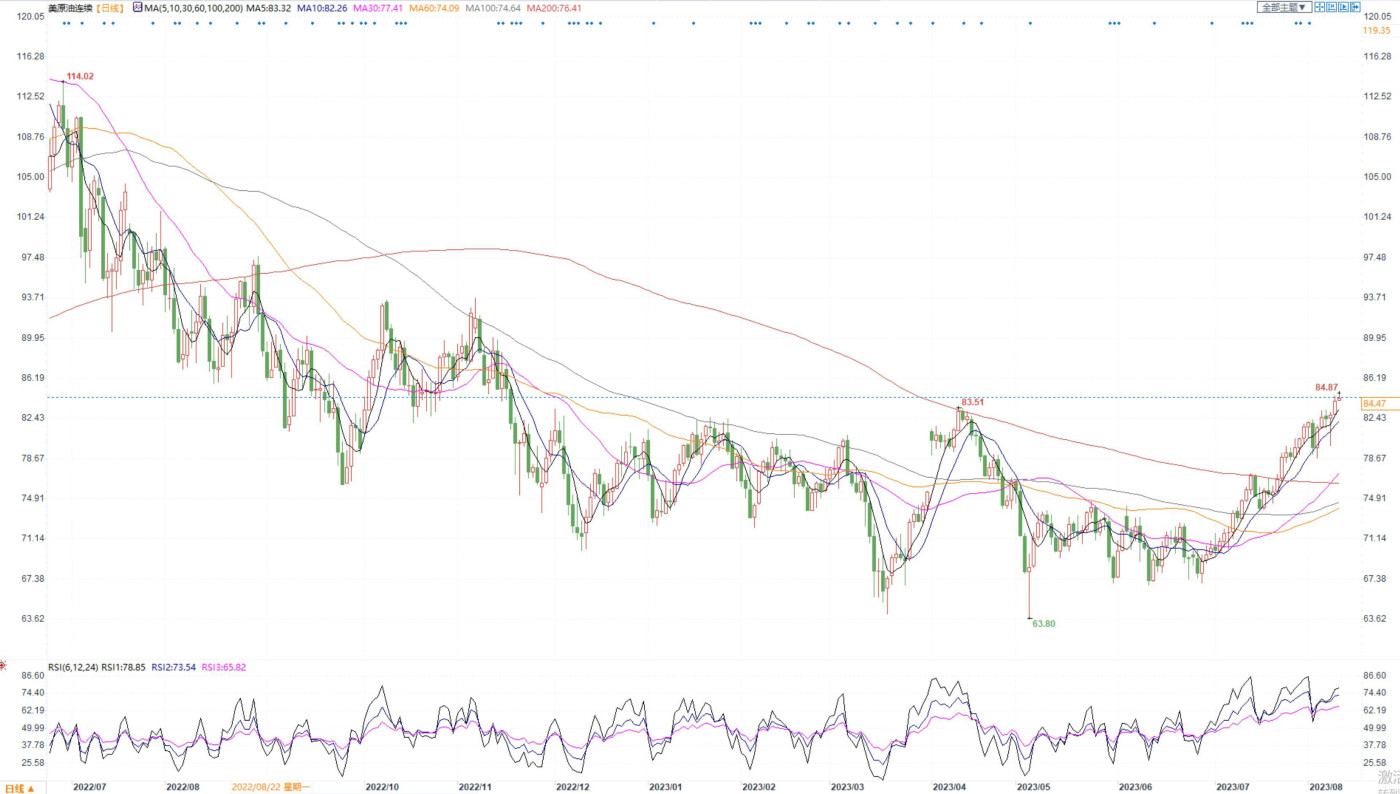
Task: Click the red RSI panel settings icon
Action: pos(3,666)
